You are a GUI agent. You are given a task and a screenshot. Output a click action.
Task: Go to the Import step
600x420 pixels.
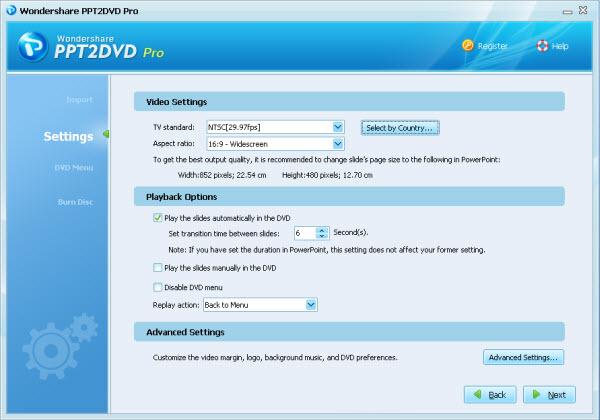coord(79,100)
